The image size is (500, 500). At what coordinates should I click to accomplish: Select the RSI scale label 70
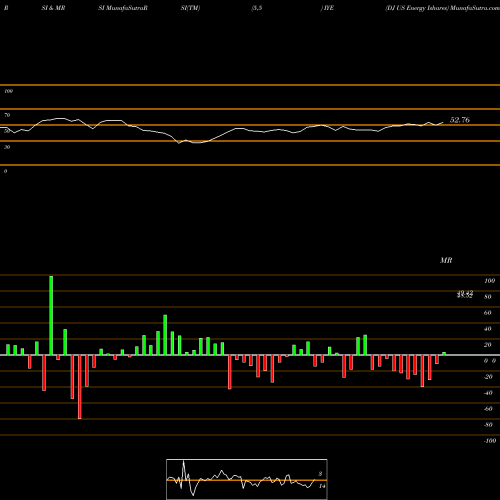point(7,115)
